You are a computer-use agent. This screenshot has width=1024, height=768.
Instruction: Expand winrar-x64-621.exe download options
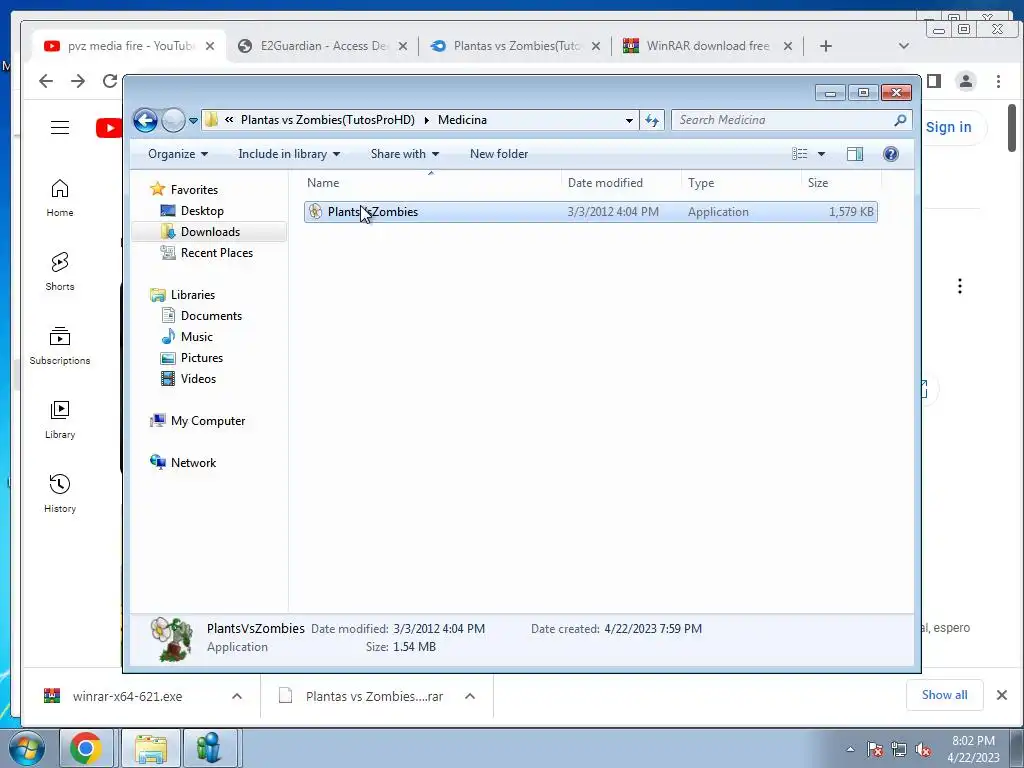click(x=237, y=696)
